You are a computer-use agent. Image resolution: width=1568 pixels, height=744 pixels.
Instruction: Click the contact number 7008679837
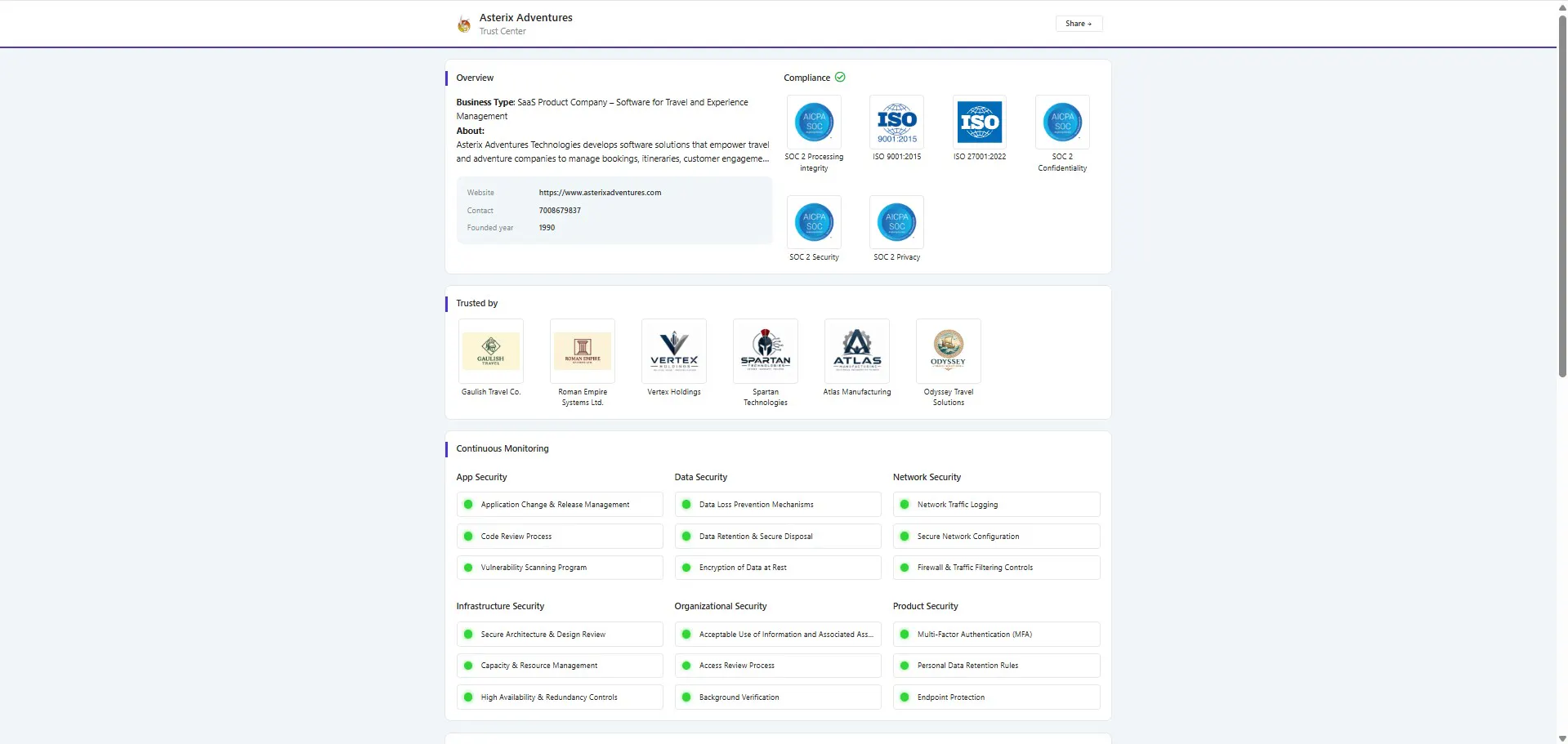pyautogui.click(x=560, y=211)
